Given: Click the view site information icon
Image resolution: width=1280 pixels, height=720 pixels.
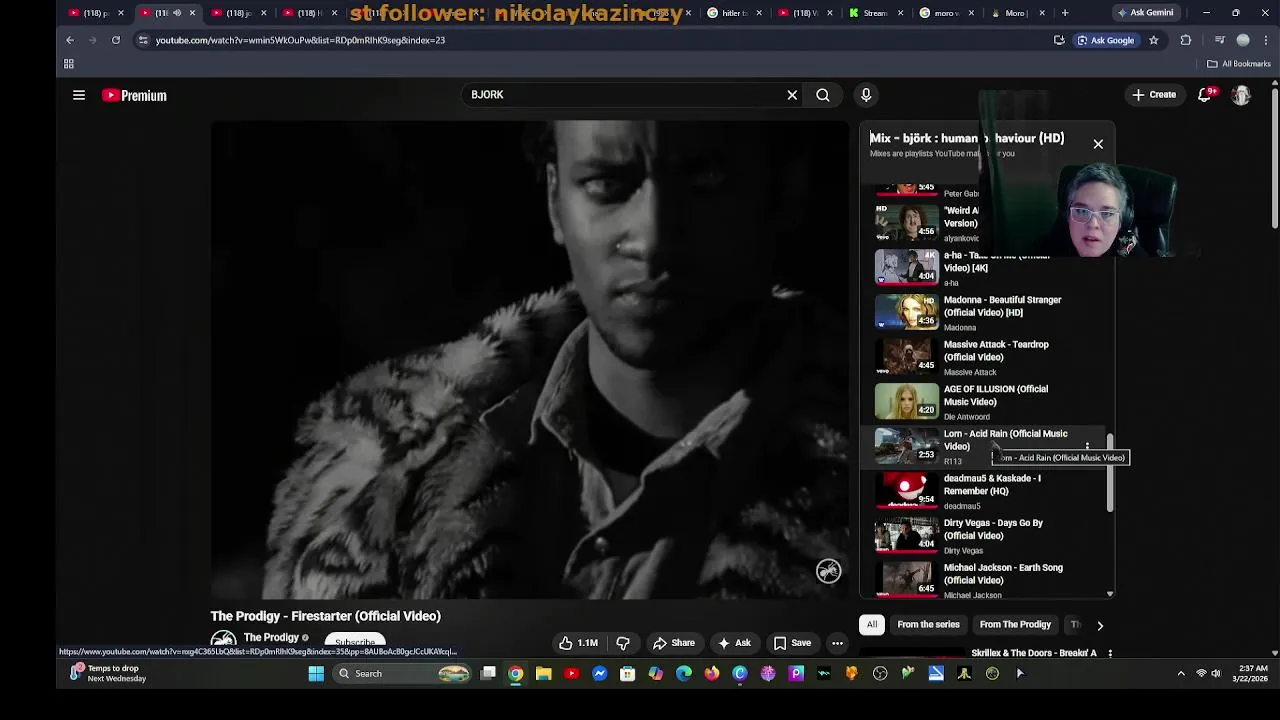Looking at the screenshot, I should [143, 40].
